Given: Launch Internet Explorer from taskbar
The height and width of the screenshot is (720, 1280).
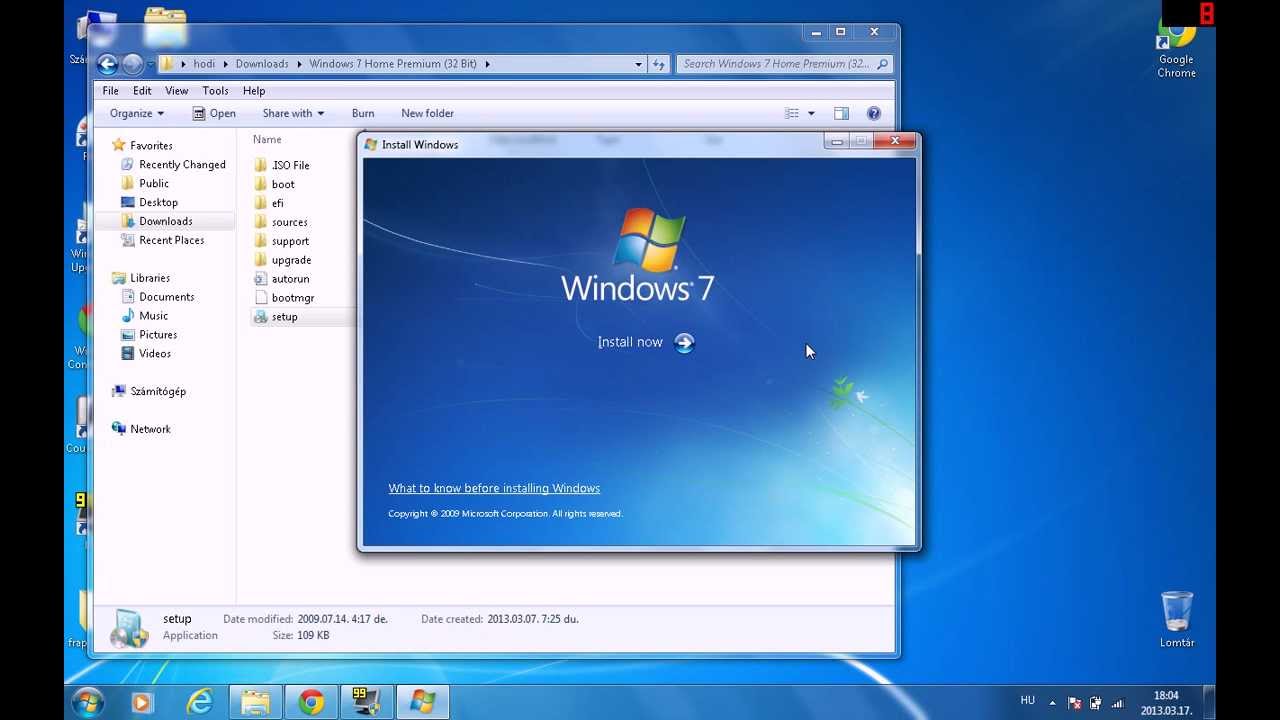Looking at the screenshot, I should [200, 703].
